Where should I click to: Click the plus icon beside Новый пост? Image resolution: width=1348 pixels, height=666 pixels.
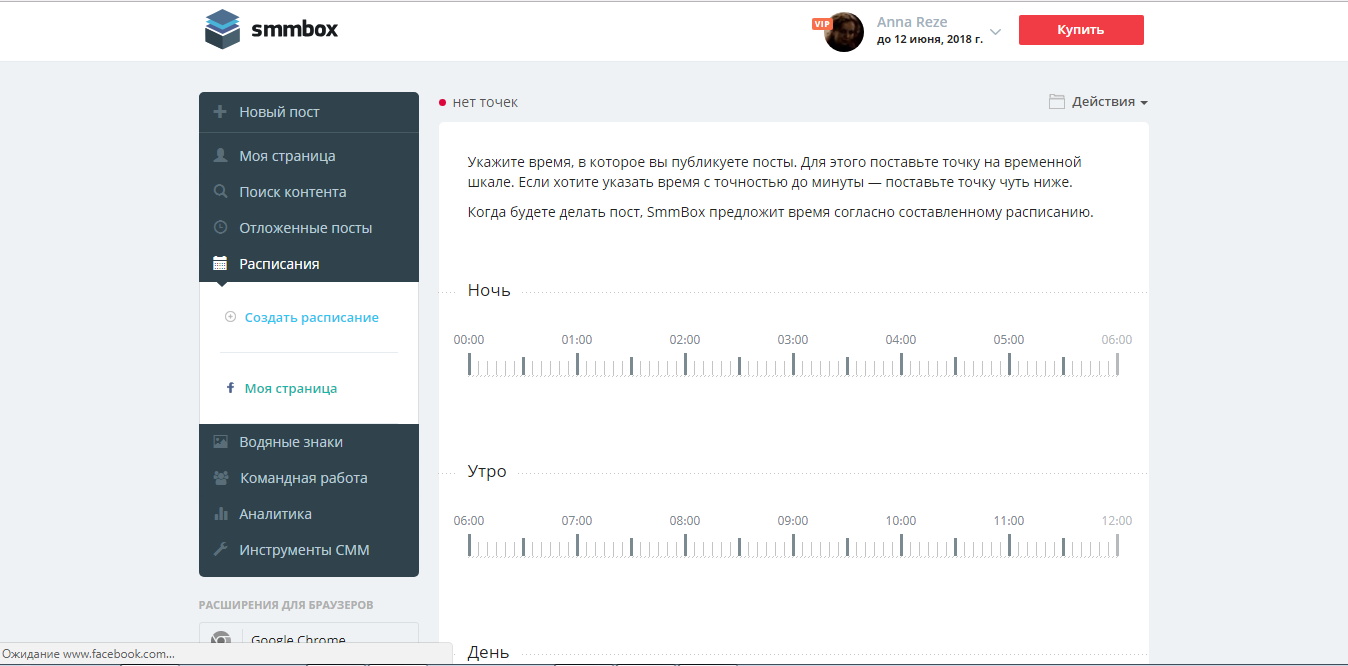220,112
